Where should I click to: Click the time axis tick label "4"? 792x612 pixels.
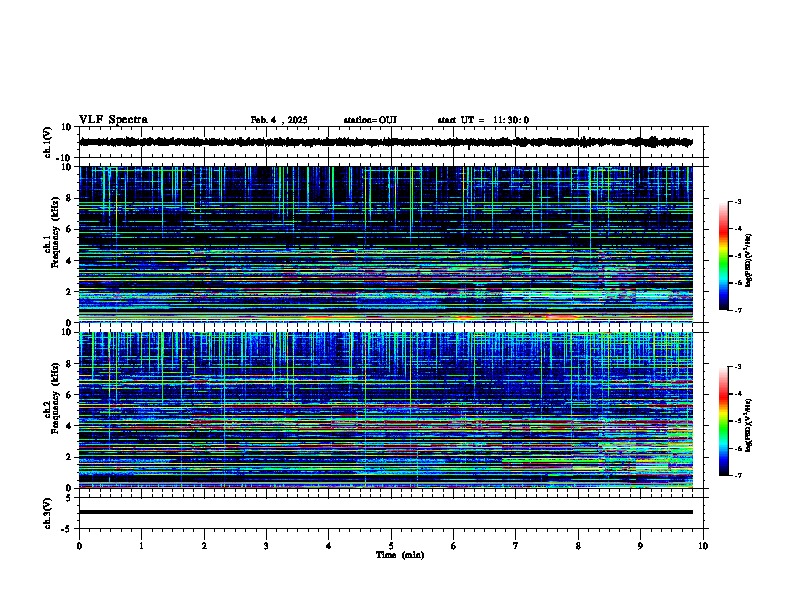(x=329, y=546)
